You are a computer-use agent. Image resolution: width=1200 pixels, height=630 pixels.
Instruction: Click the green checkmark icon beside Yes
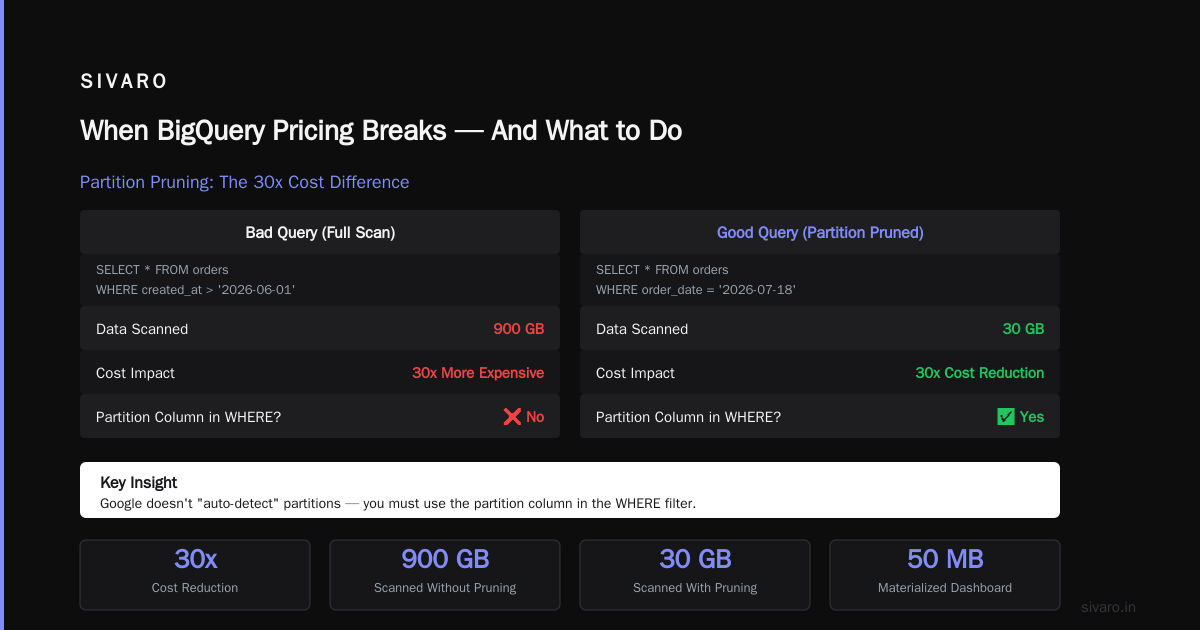click(1006, 417)
